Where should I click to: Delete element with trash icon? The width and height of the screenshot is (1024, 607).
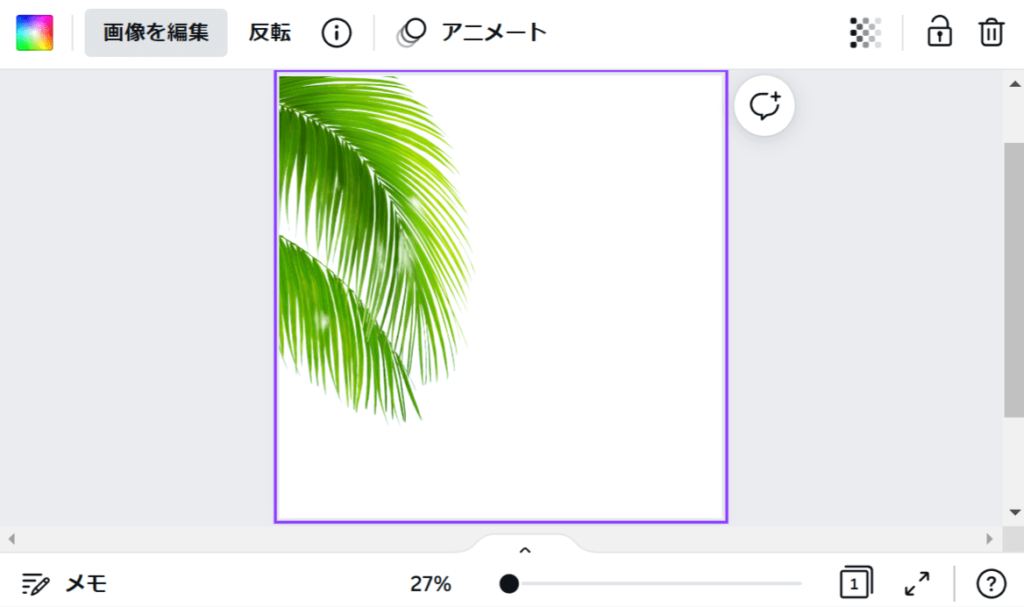point(991,33)
